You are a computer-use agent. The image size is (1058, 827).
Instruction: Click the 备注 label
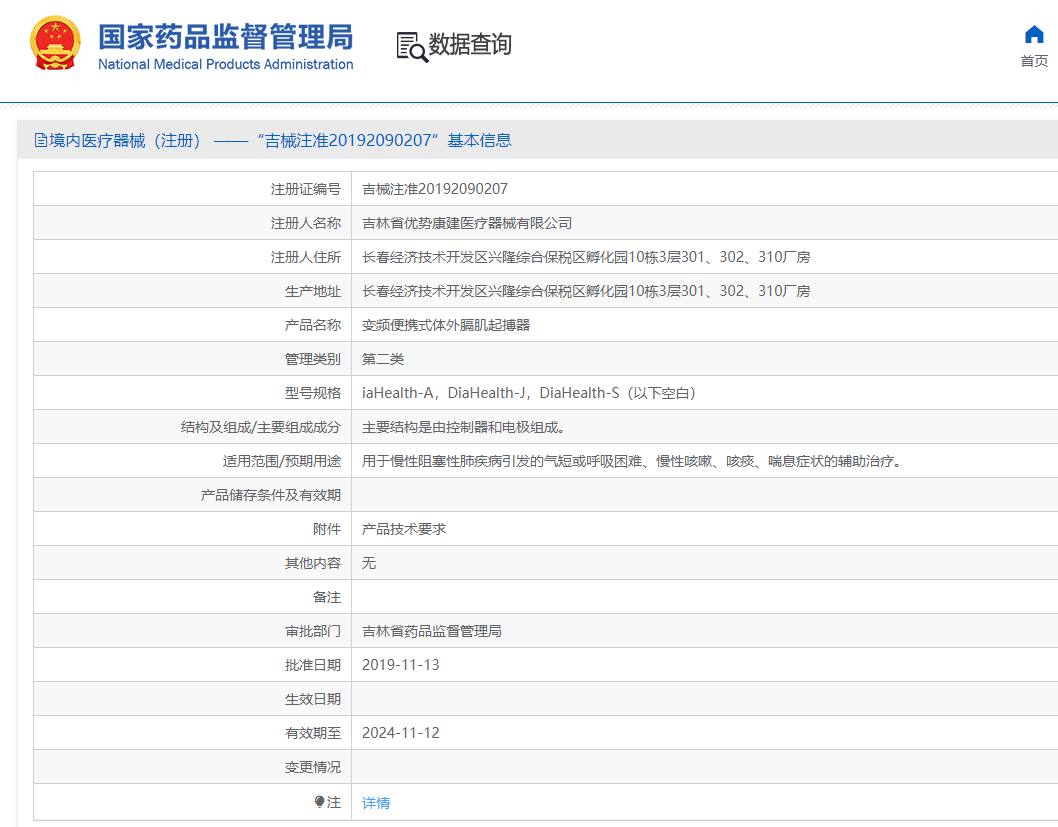coord(327,597)
